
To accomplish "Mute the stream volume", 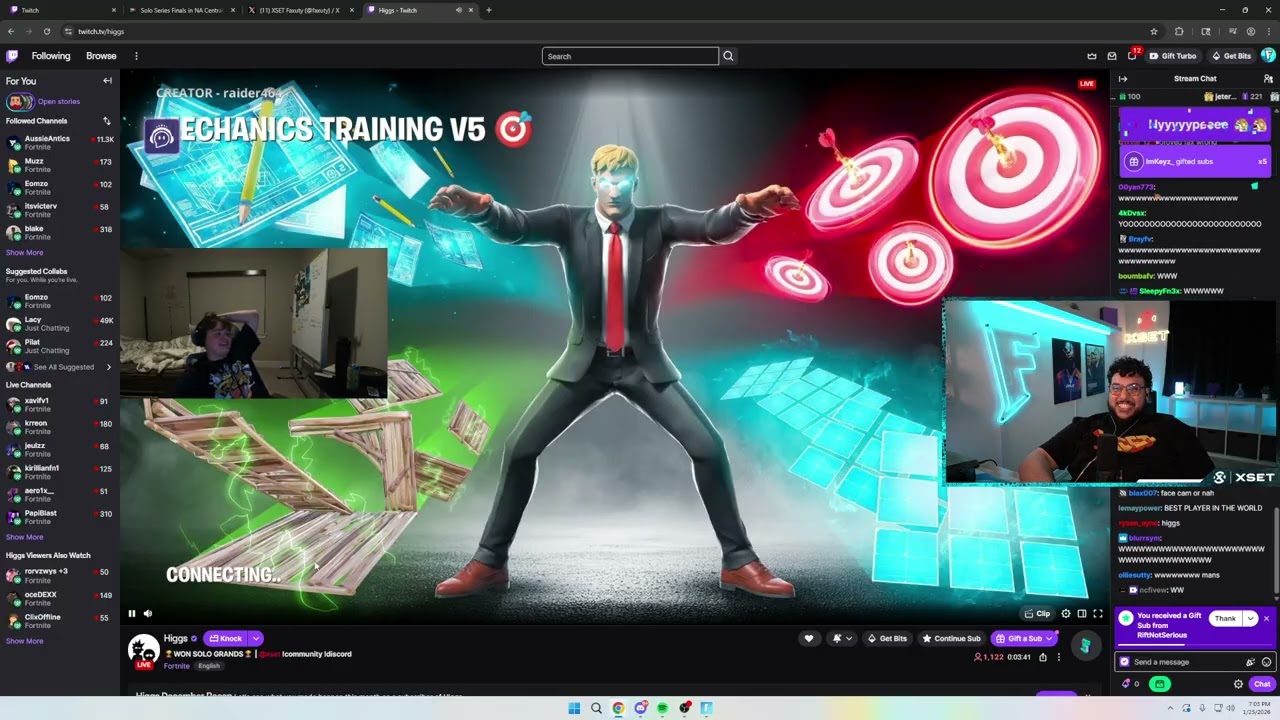I will pos(148,614).
